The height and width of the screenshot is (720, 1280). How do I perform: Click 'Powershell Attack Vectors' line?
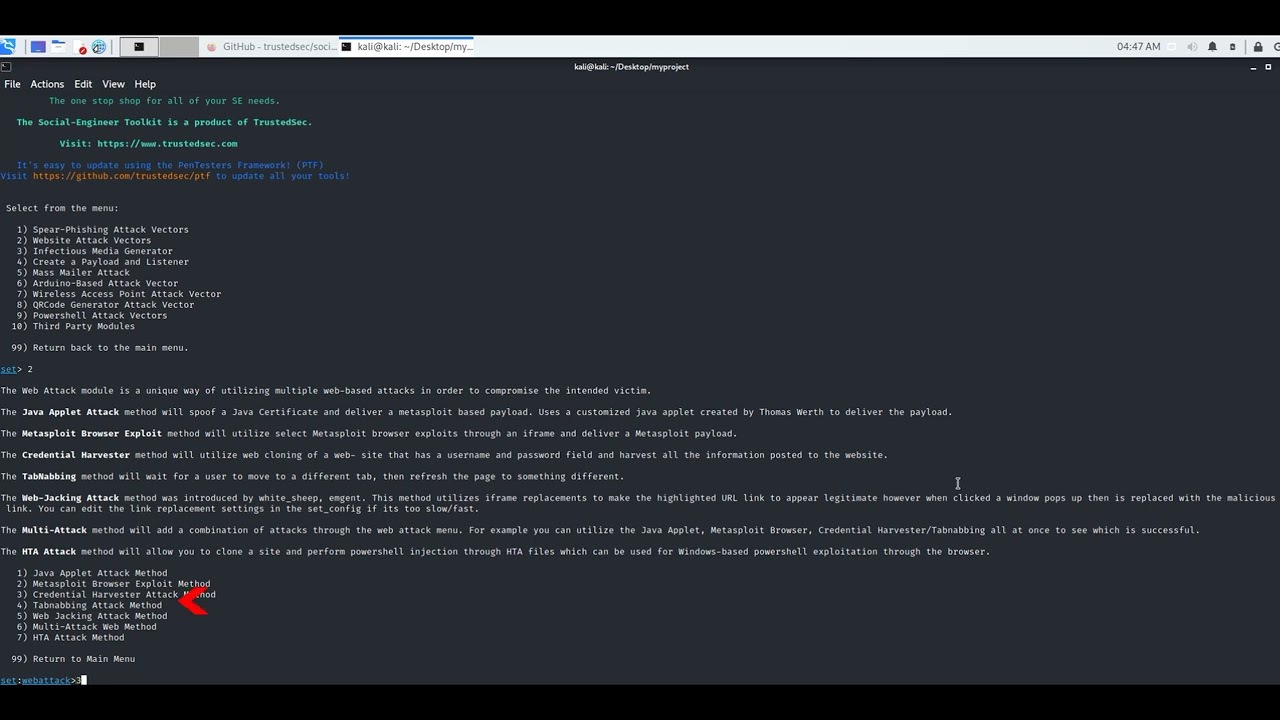92,316
